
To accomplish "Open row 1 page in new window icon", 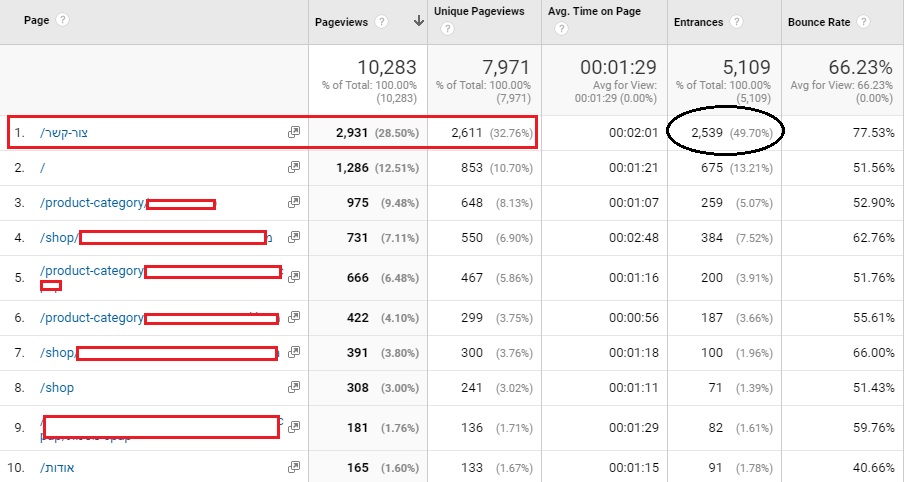I will click(294, 133).
